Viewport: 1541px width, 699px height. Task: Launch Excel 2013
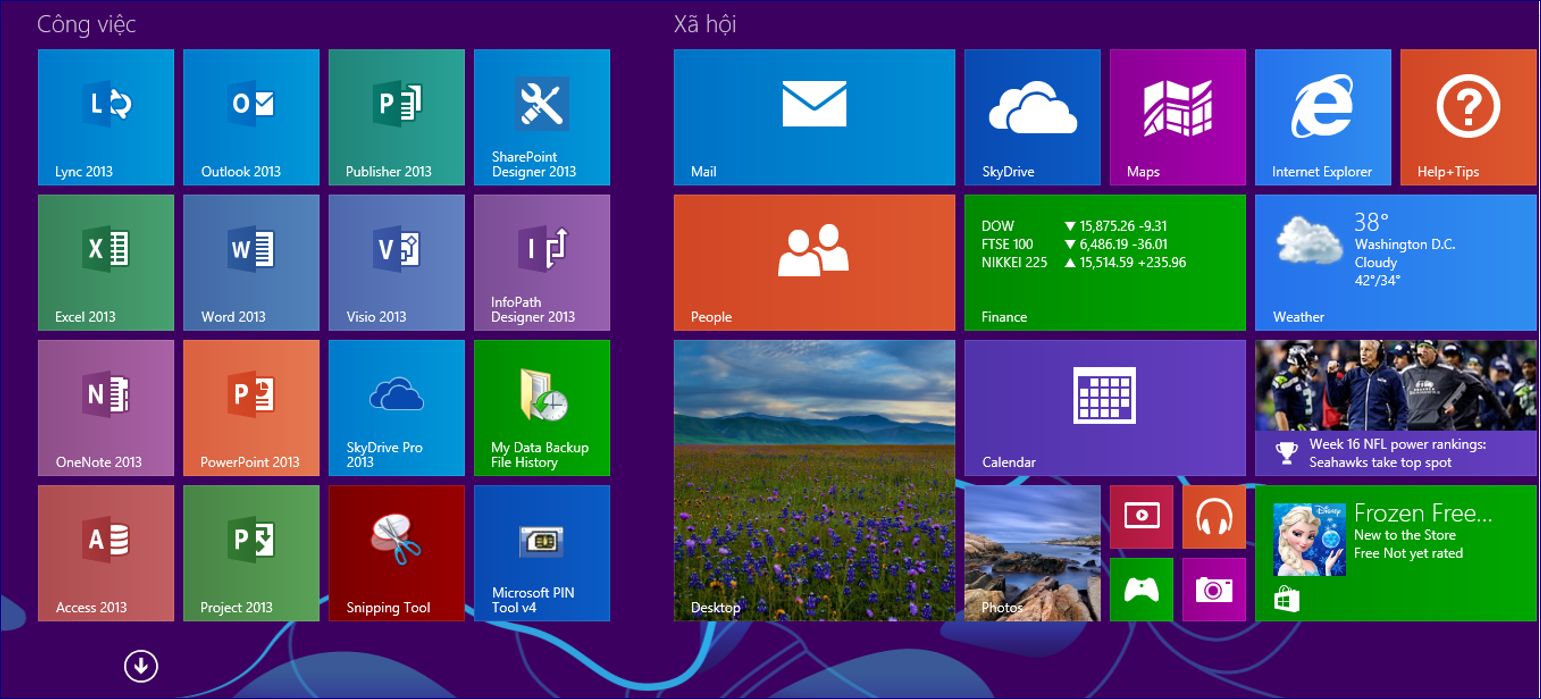pyautogui.click(x=105, y=262)
